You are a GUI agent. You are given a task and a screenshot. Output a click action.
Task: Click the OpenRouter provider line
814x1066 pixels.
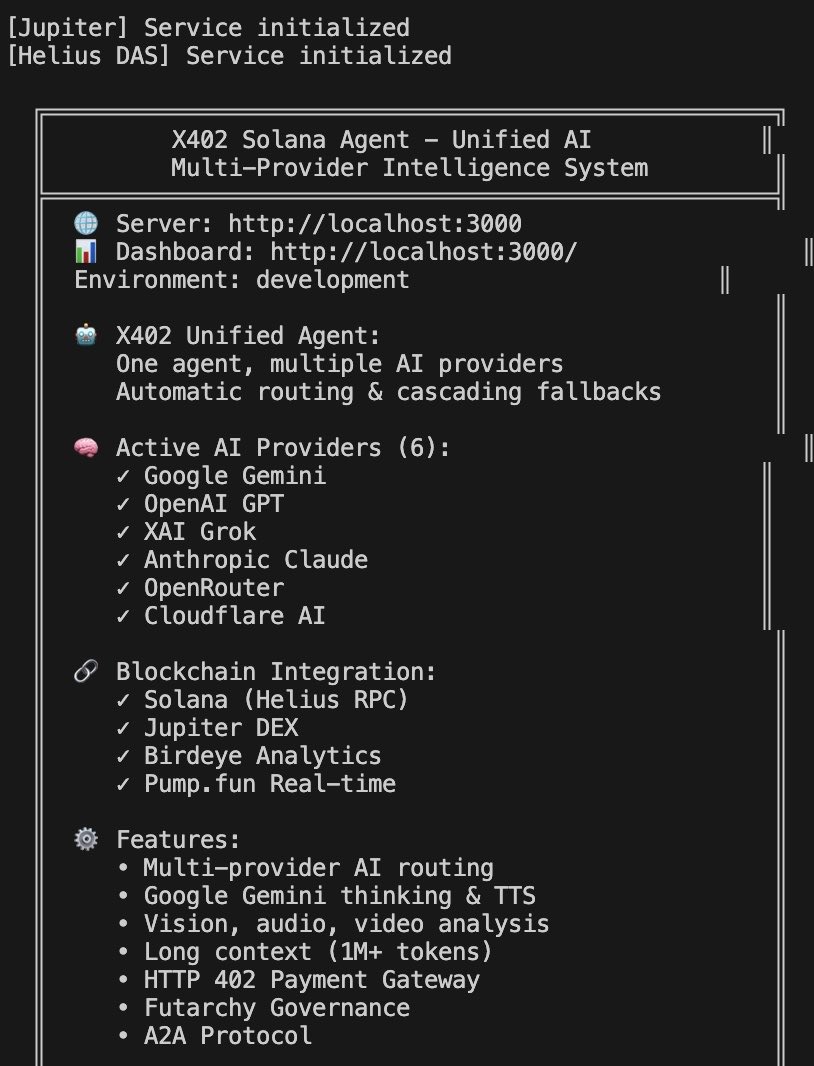(214, 588)
